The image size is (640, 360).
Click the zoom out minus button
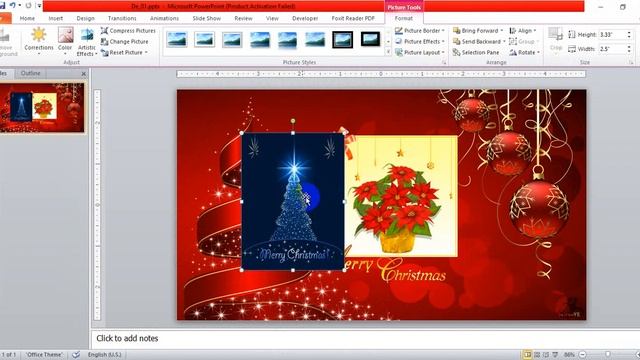583,355
